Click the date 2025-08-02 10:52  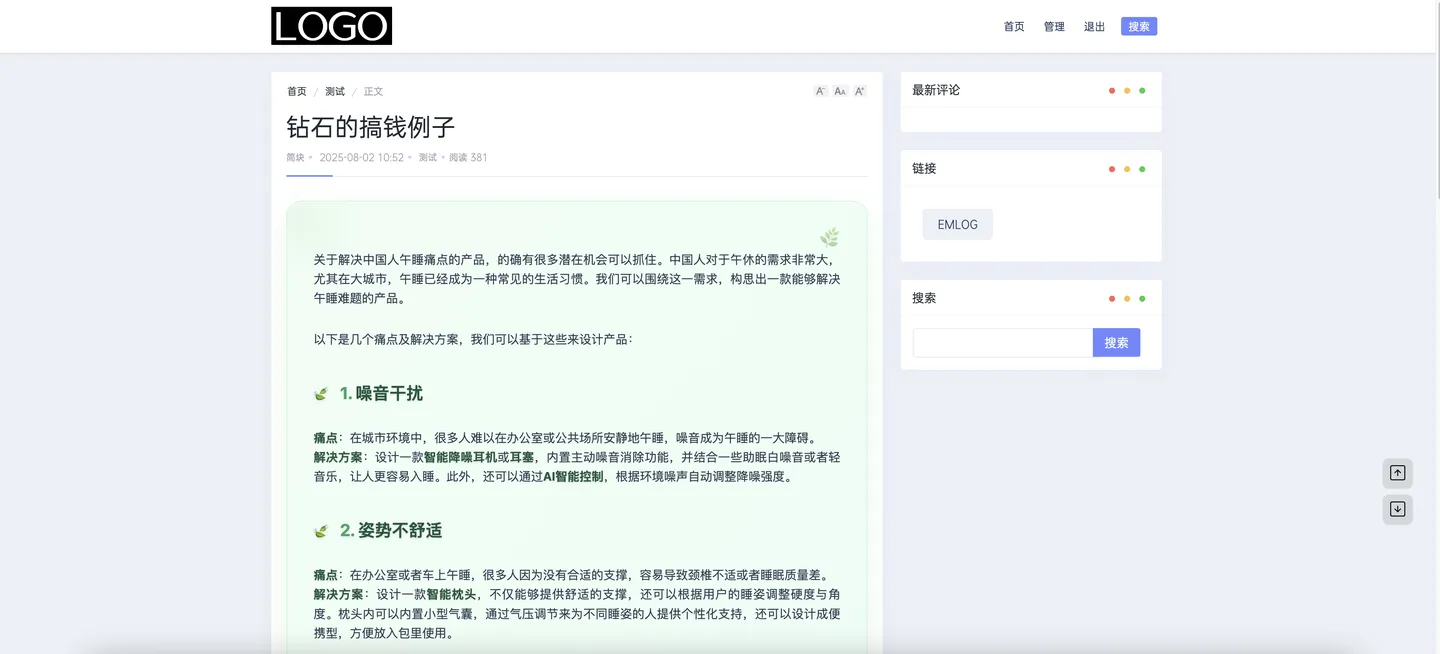click(x=361, y=157)
